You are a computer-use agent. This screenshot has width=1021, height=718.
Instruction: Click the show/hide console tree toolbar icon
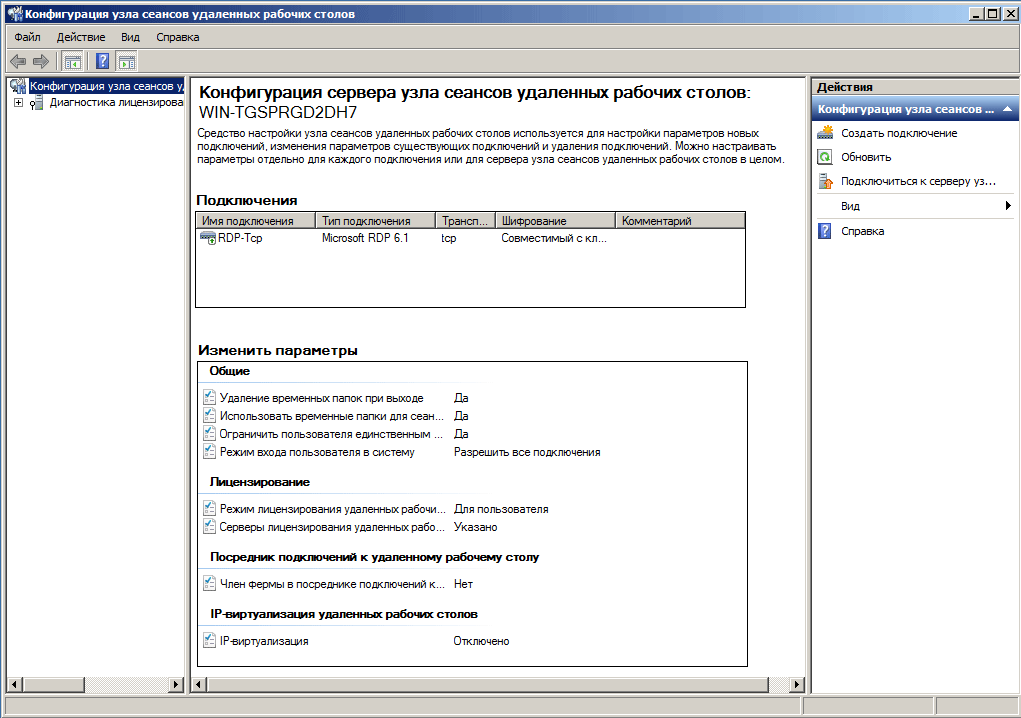pyautogui.click(x=72, y=62)
